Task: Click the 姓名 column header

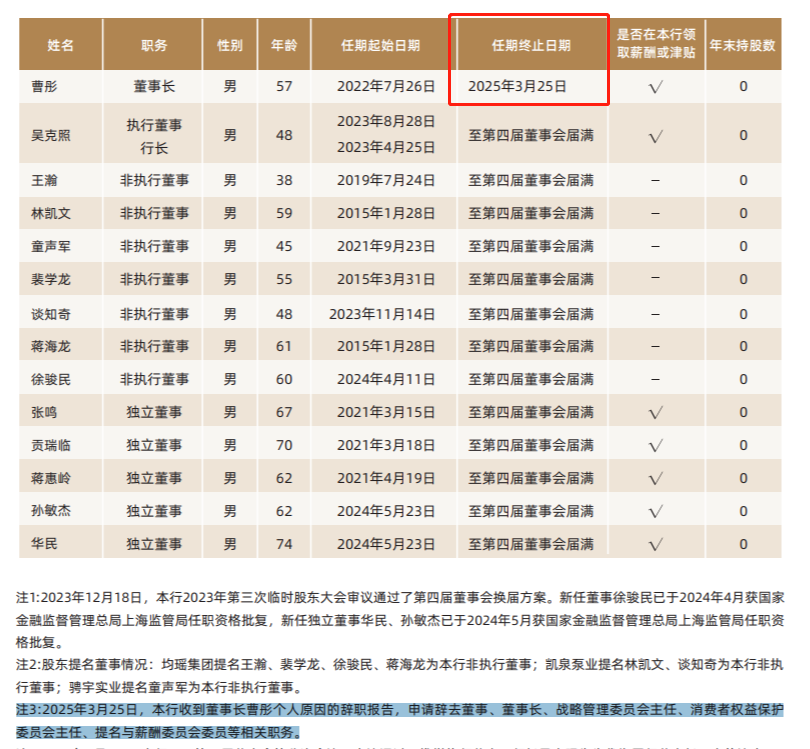Action: pos(60,46)
